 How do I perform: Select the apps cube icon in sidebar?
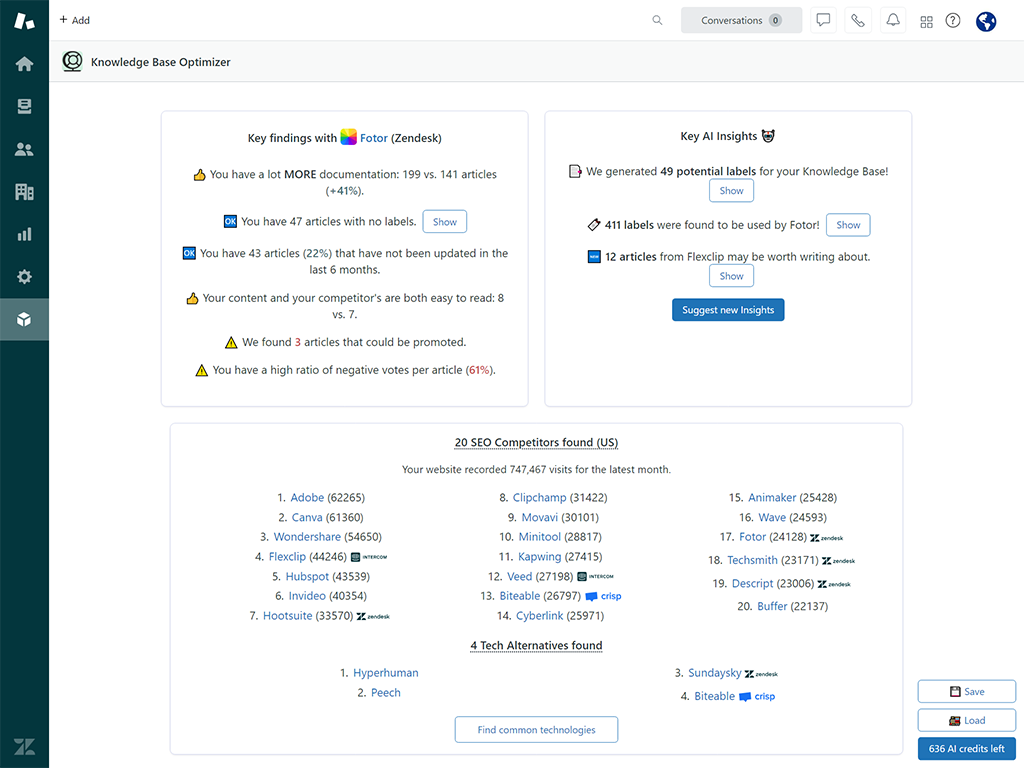coord(24,320)
